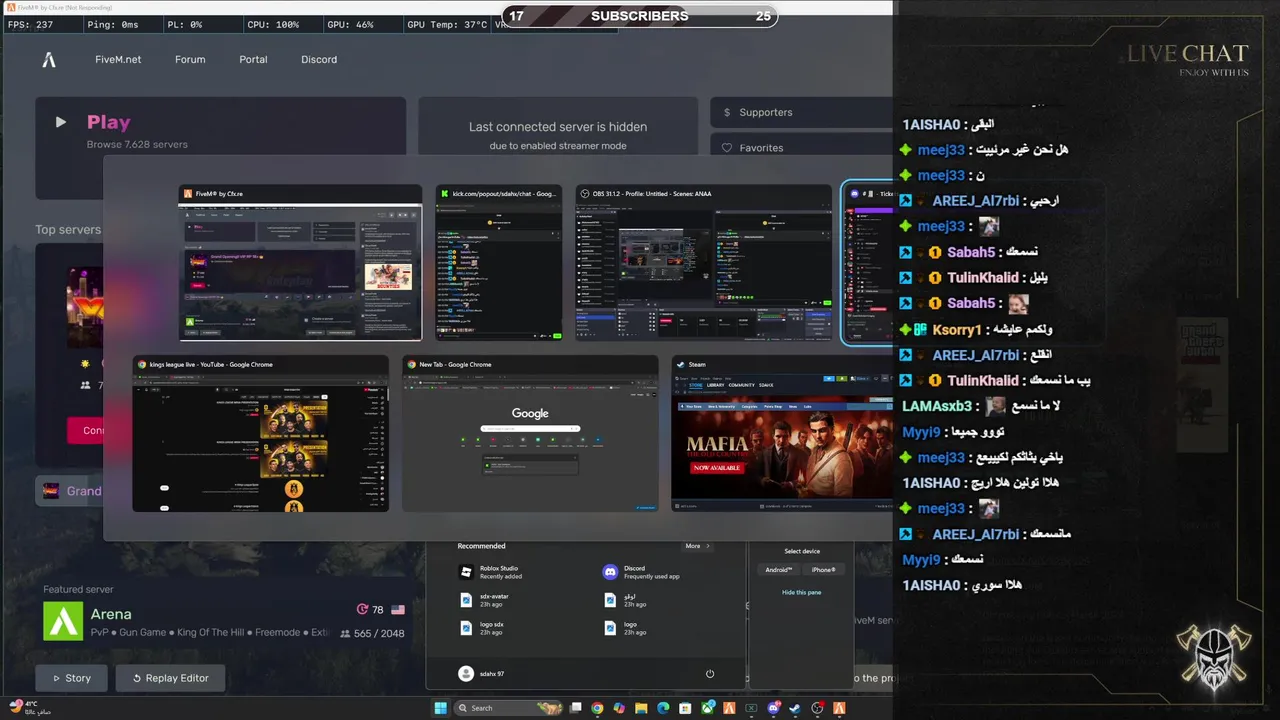1280x720 pixels.
Task: Click the Arena server green logo
Action: (63, 622)
